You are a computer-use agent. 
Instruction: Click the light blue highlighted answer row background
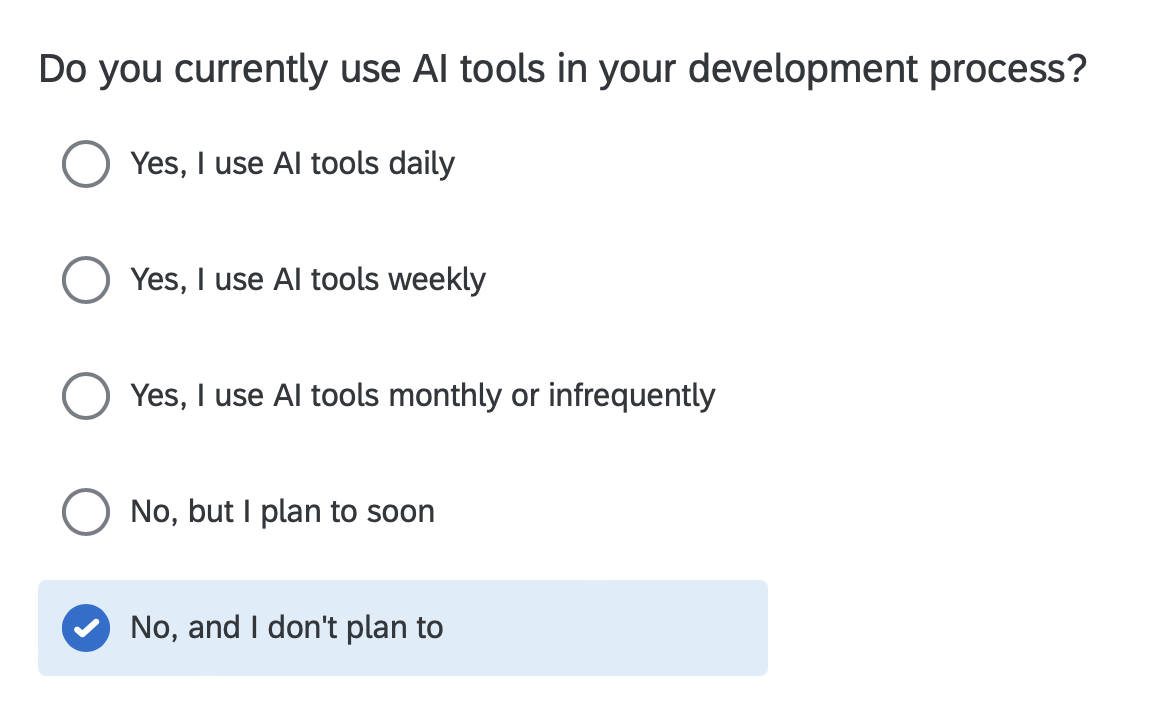pyautogui.click(x=403, y=628)
